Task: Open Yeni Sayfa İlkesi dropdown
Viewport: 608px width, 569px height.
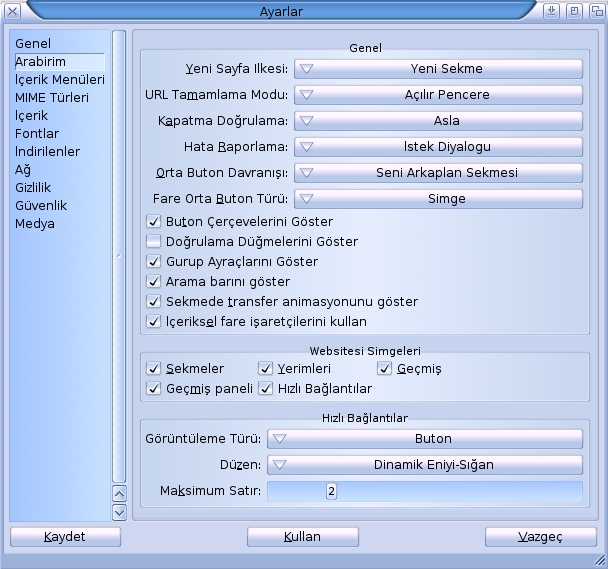Action: click(438, 69)
